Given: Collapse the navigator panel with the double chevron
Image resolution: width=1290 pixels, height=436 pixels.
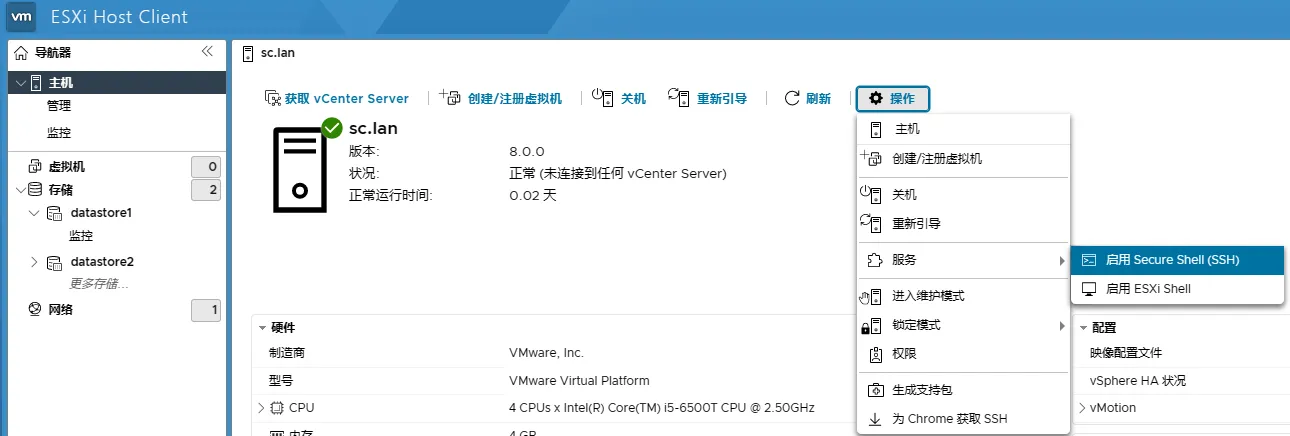Looking at the screenshot, I should 207,52.
